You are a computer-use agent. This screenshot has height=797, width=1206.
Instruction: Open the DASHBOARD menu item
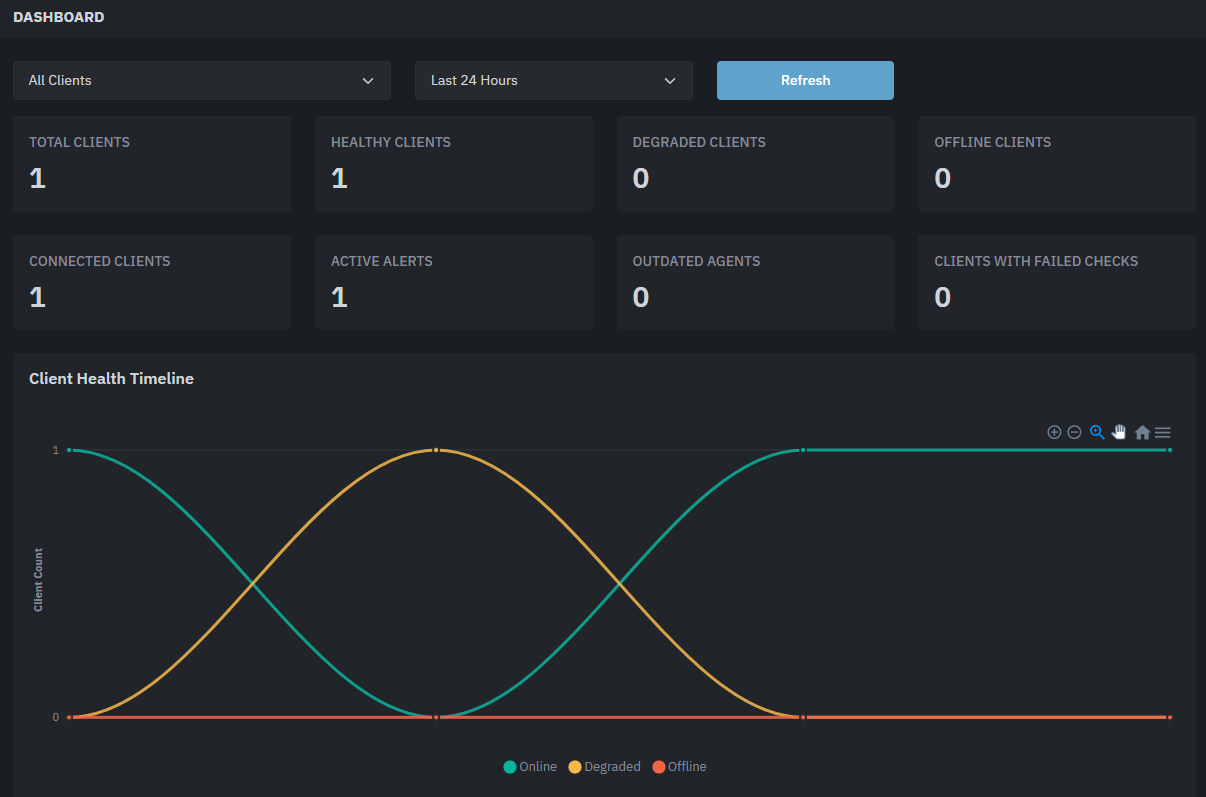click(59, 16)
